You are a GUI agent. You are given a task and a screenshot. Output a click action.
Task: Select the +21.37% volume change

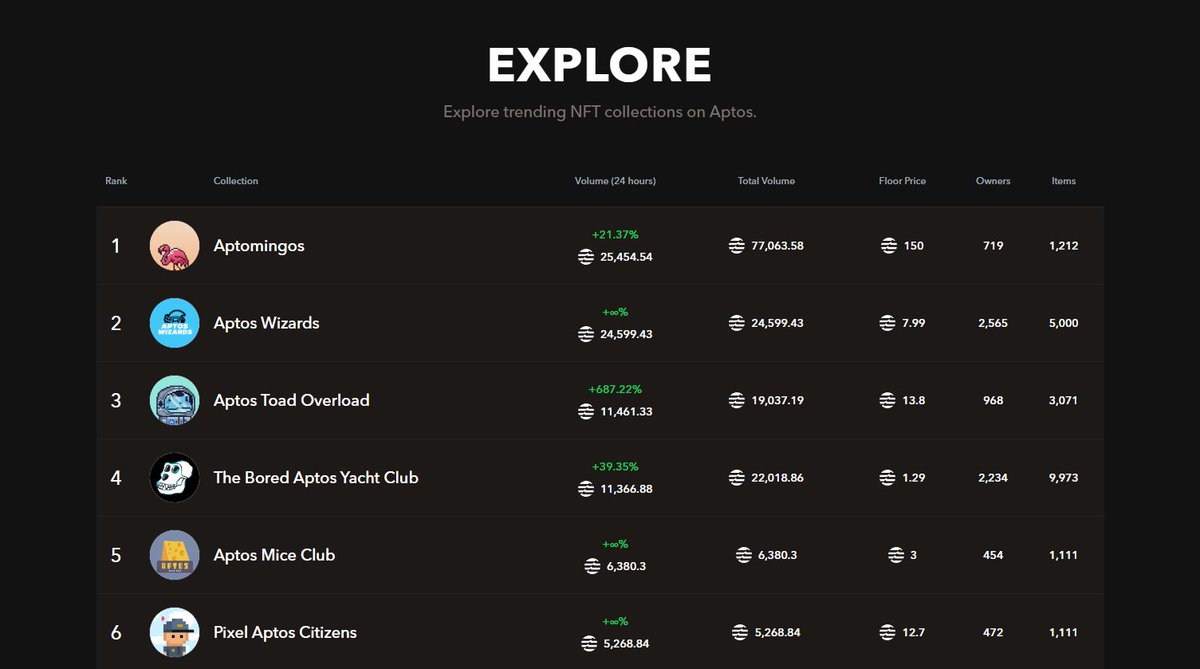[615, 234]
